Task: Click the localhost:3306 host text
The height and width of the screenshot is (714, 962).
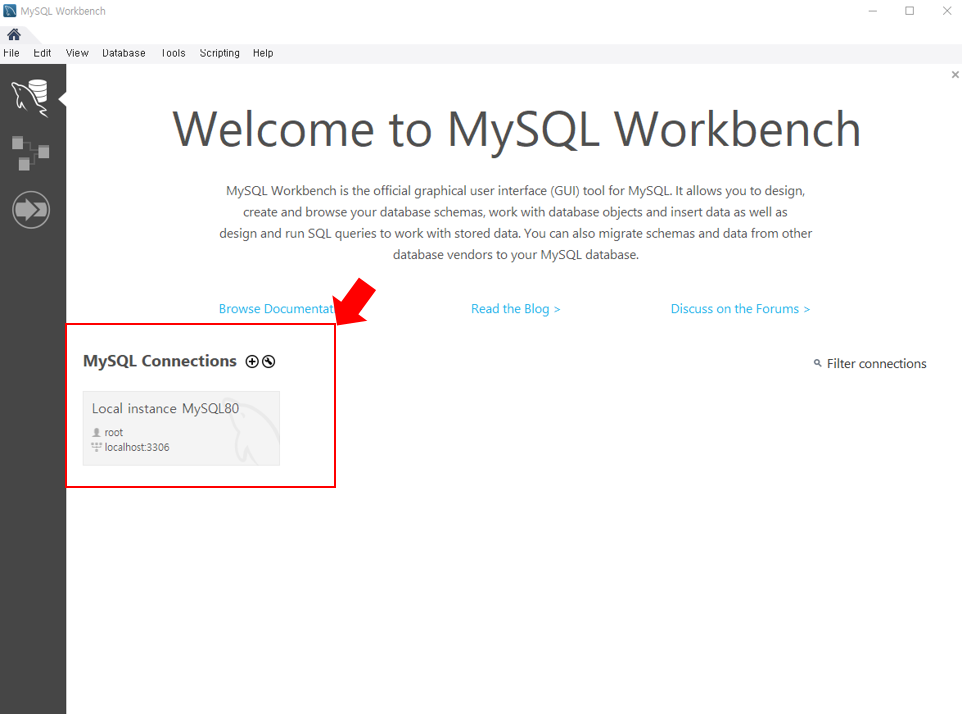Action: (137, 447)
